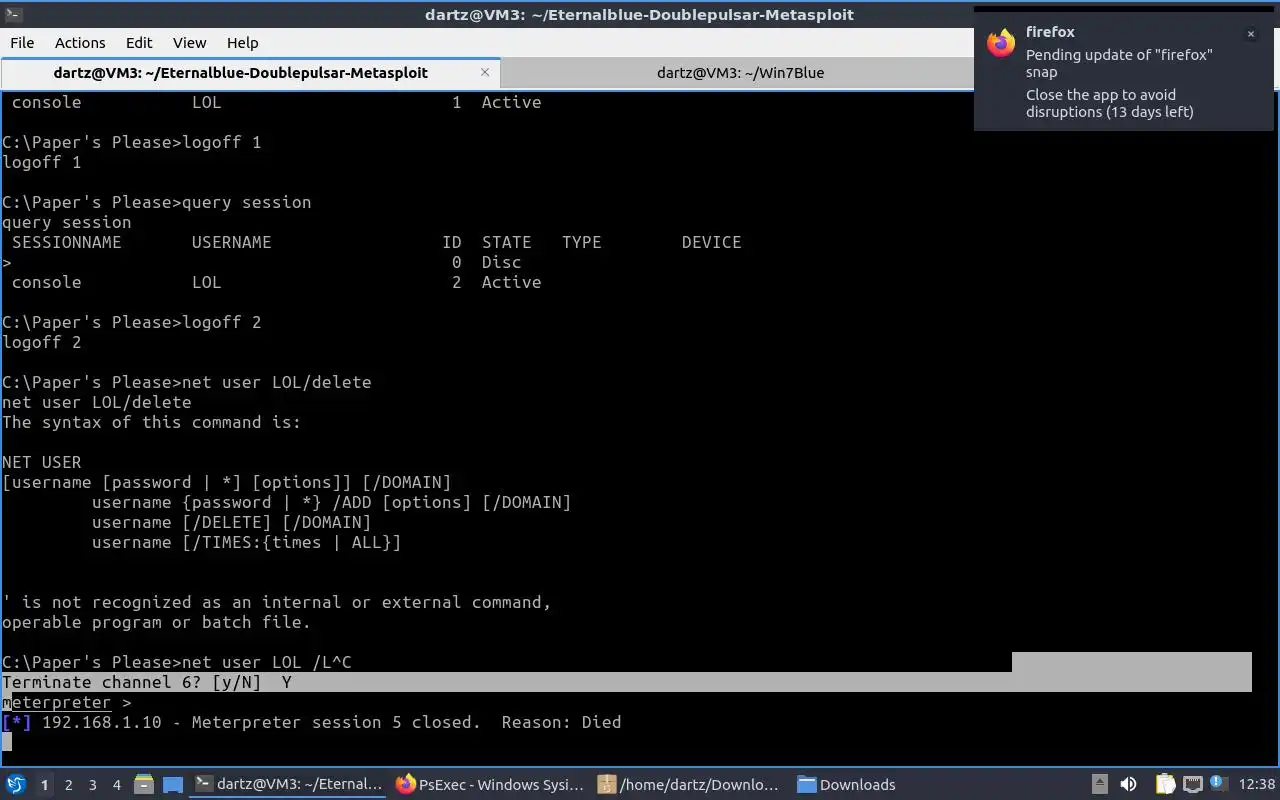This screenshot has width=1280, height=800.
Task: Open the Help menu
Action: pyautogui.click(x=242, y=43)
